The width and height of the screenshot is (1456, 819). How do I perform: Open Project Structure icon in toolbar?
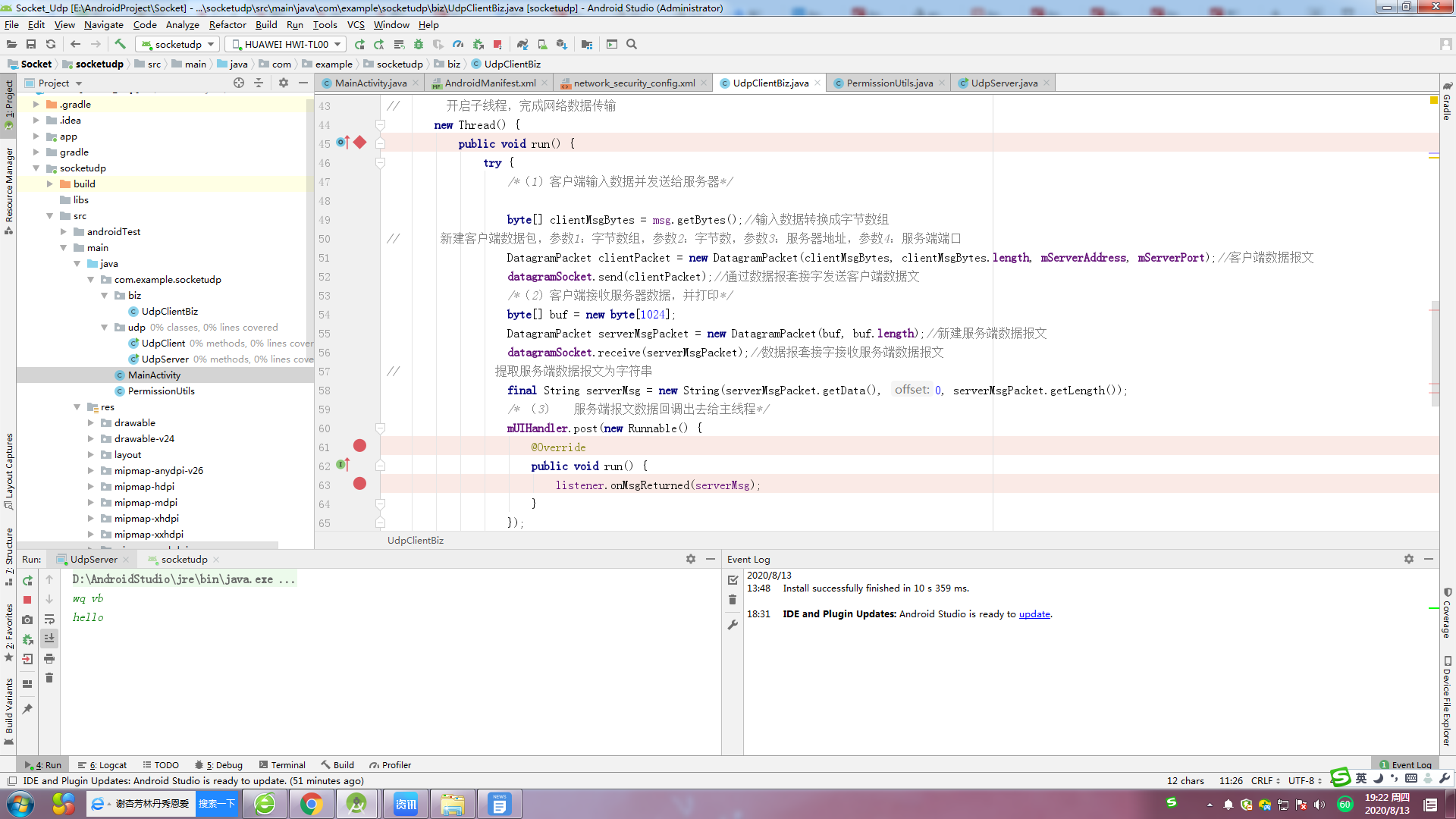click(x=587, y=45)
